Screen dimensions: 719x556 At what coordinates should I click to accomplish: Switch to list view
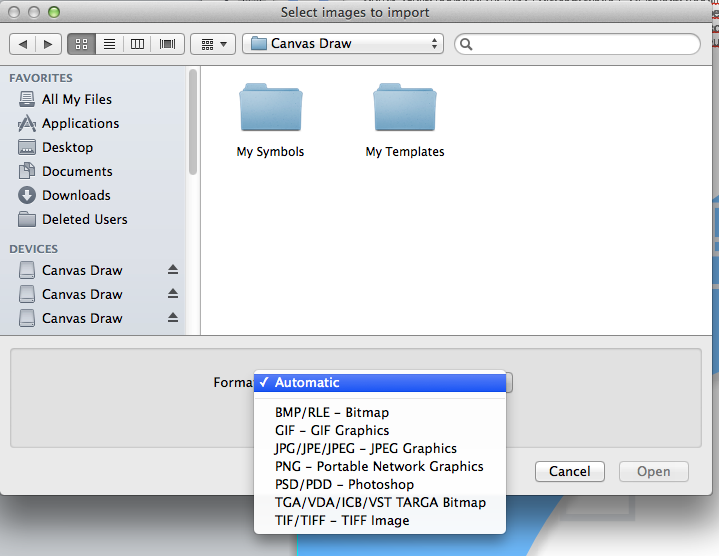tap(110, 44)
